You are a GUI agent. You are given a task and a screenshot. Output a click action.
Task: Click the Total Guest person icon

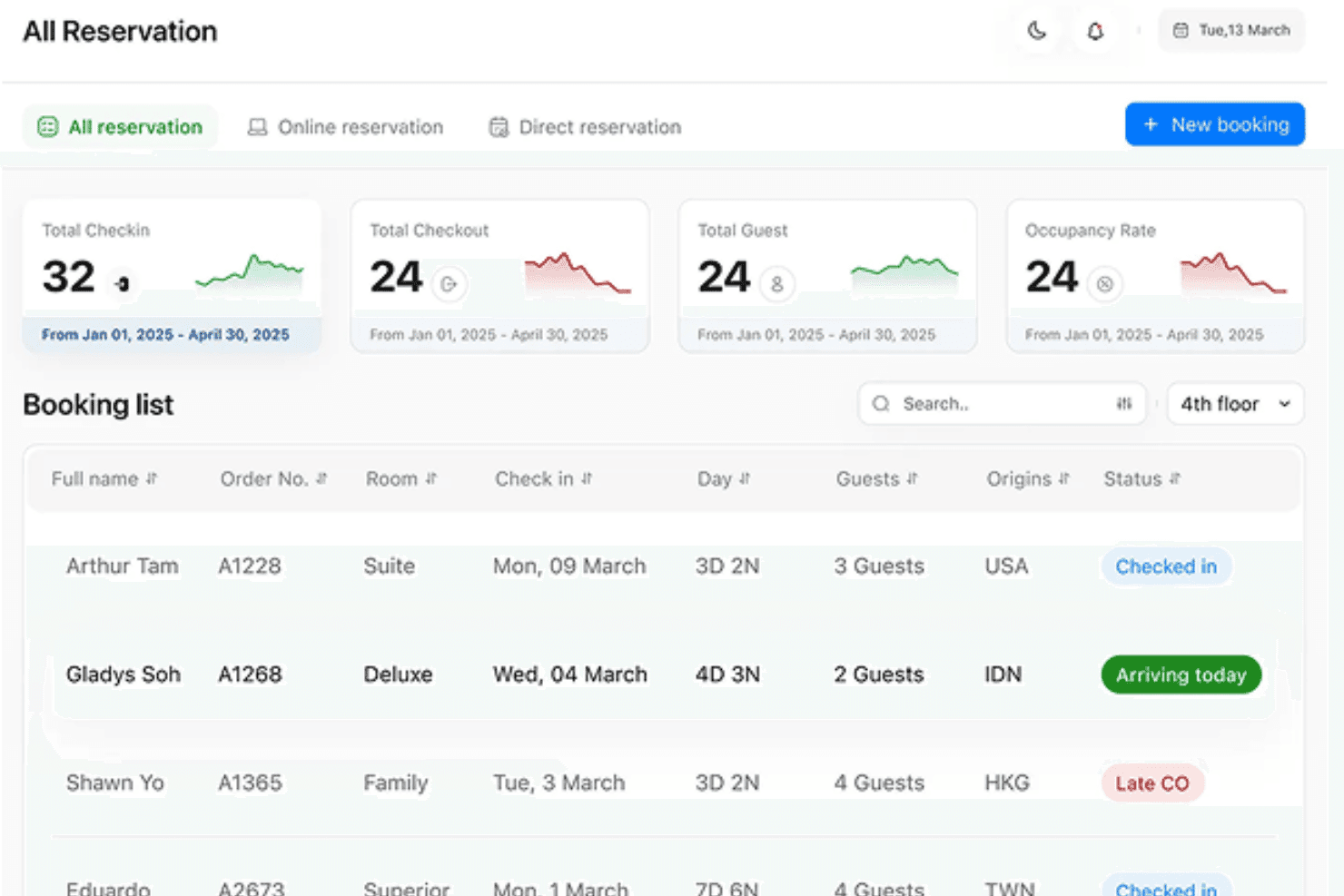[x=776, y=284]
